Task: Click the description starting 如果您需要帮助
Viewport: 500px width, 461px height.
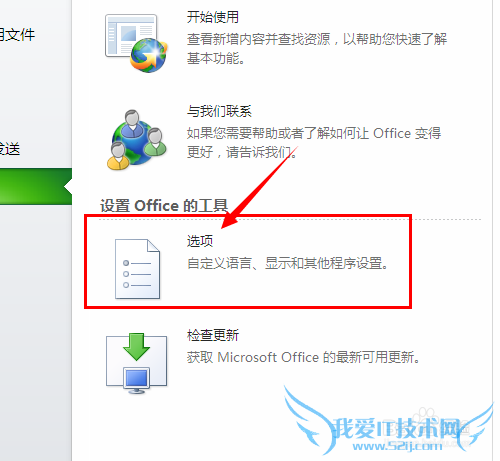Action: click(314, 143)
